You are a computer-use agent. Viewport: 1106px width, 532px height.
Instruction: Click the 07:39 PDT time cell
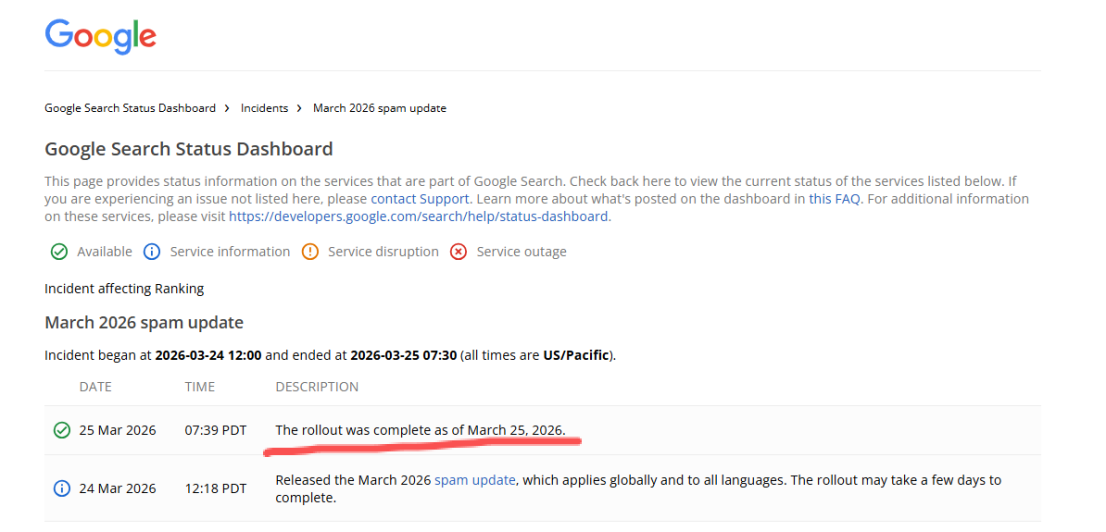point(216,430)
